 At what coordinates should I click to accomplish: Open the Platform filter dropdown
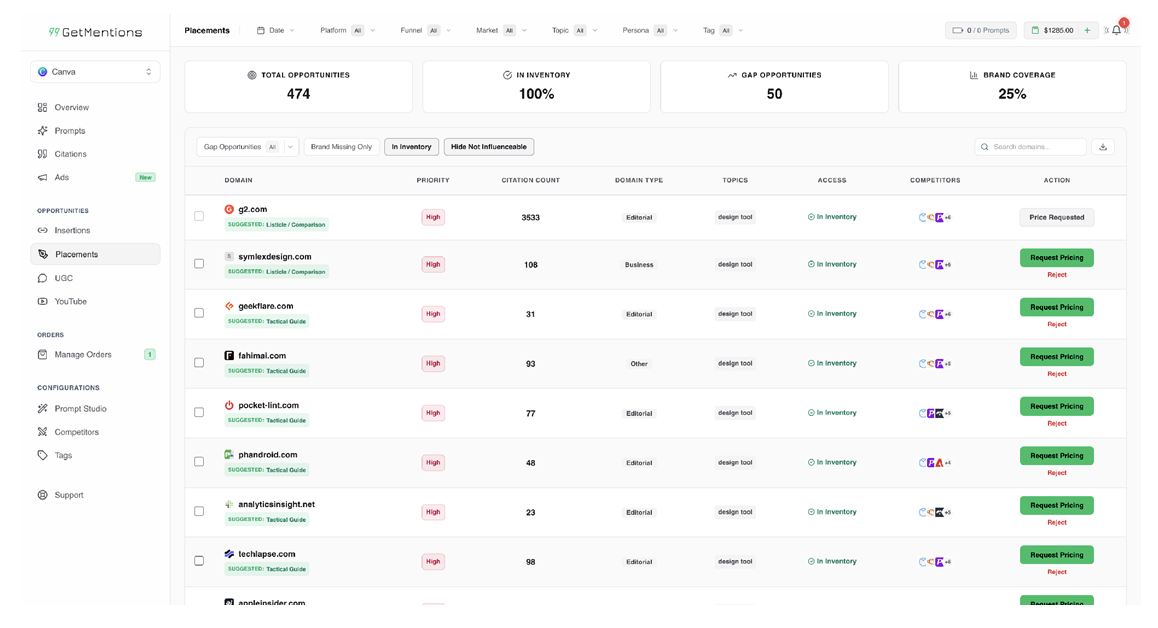[347, 30]
